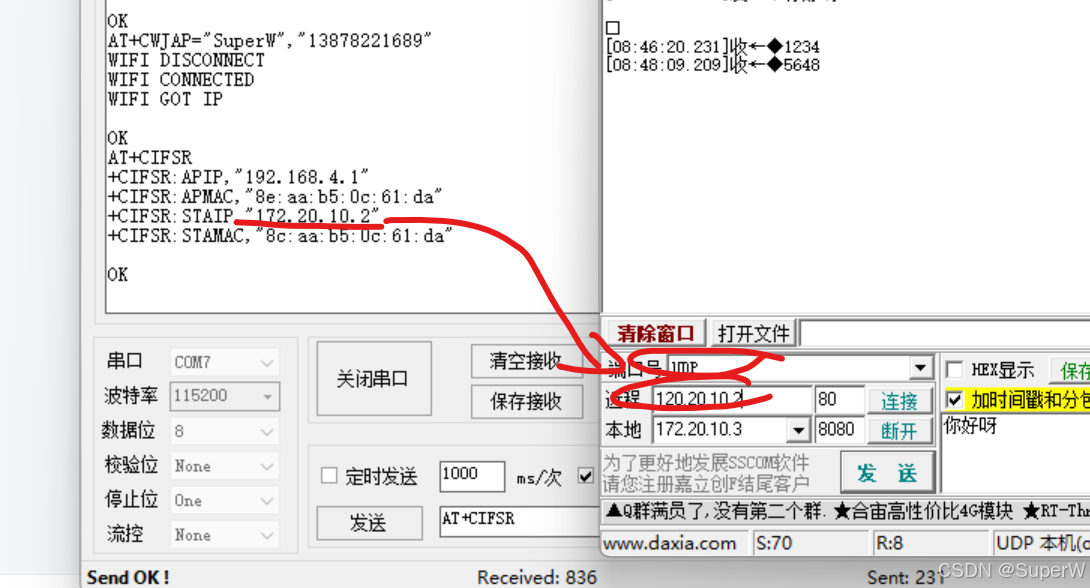This screenshot has width=1090, height=588.
Task: Click the received line ending 1234
Action: coord(713,47)
